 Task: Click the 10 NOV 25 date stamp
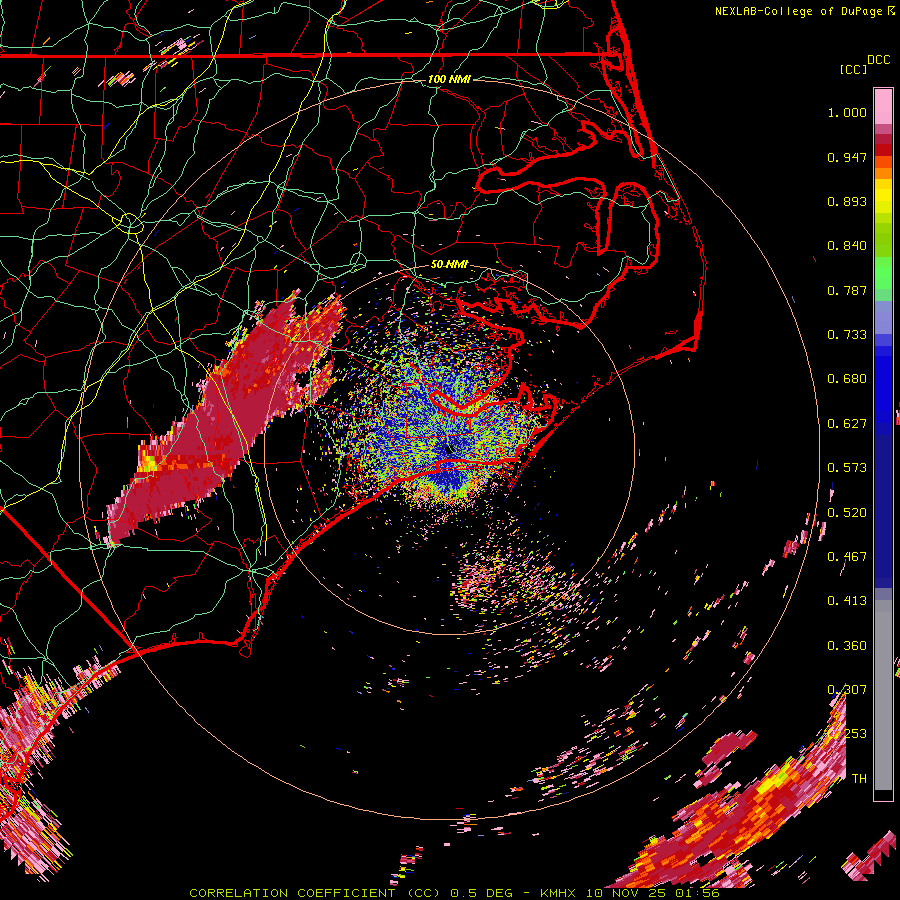[x=630, y=893]
